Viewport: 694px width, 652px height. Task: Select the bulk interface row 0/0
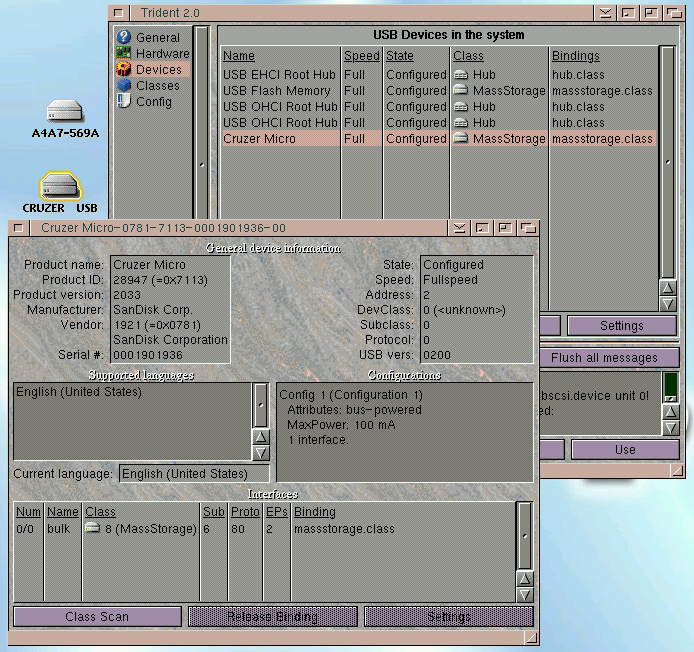[264, 529]
